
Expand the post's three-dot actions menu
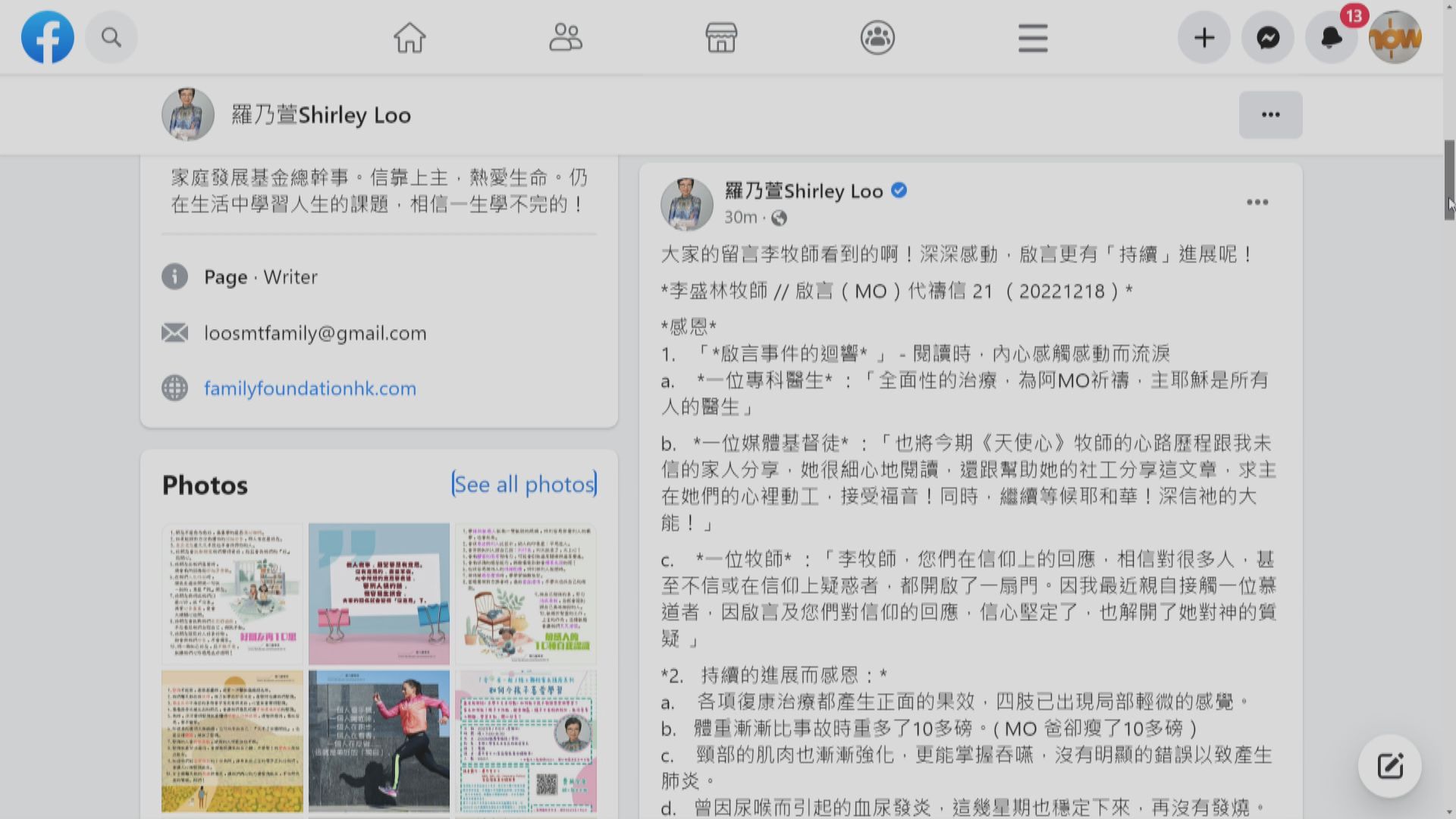tap(1257, 202)
